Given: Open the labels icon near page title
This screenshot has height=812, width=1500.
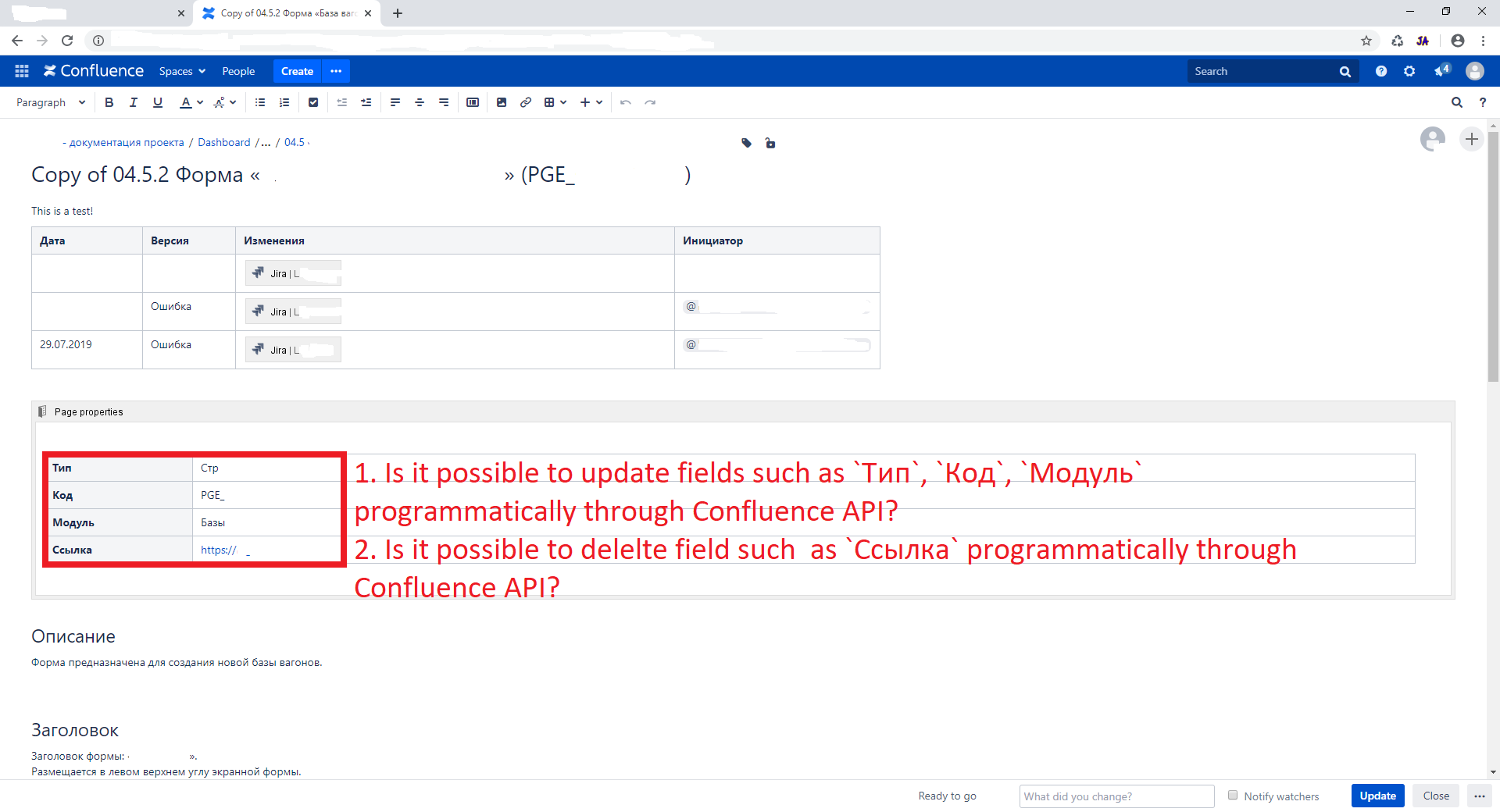Looking at the screenshot, I should point(746,143).
